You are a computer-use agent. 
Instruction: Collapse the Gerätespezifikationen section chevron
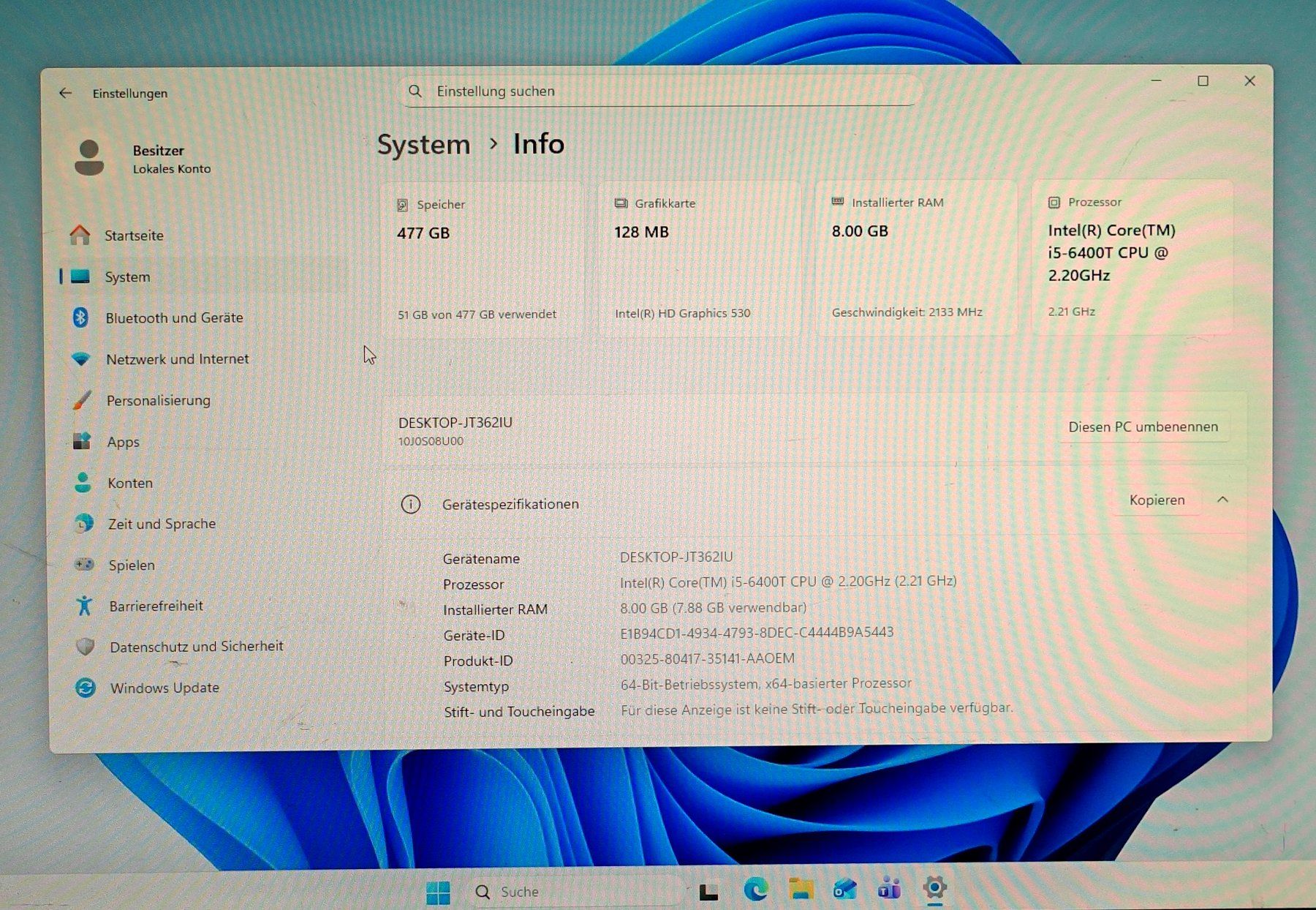pos(1223,500)
